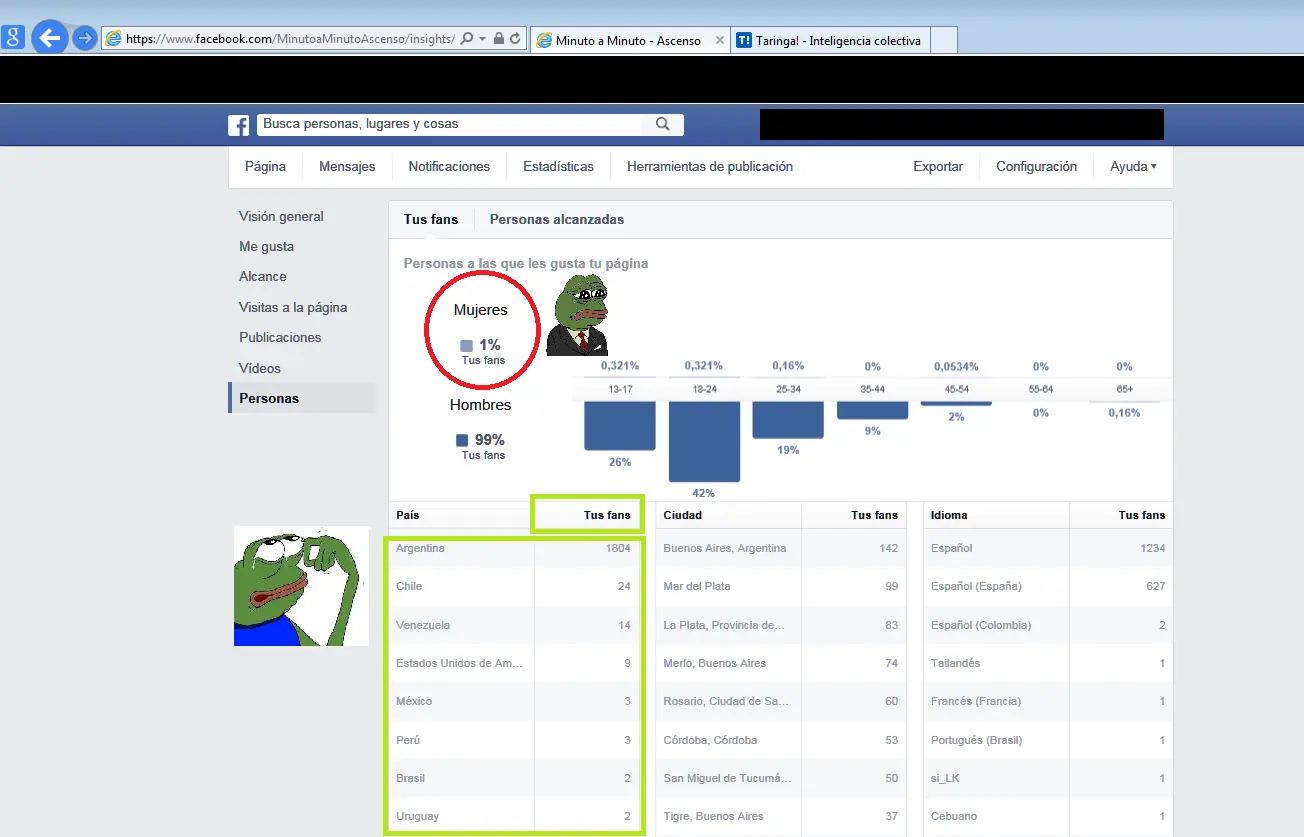The image size is (1304, 837).
Task: Select the Chile country row
Action: pos(515,586)
